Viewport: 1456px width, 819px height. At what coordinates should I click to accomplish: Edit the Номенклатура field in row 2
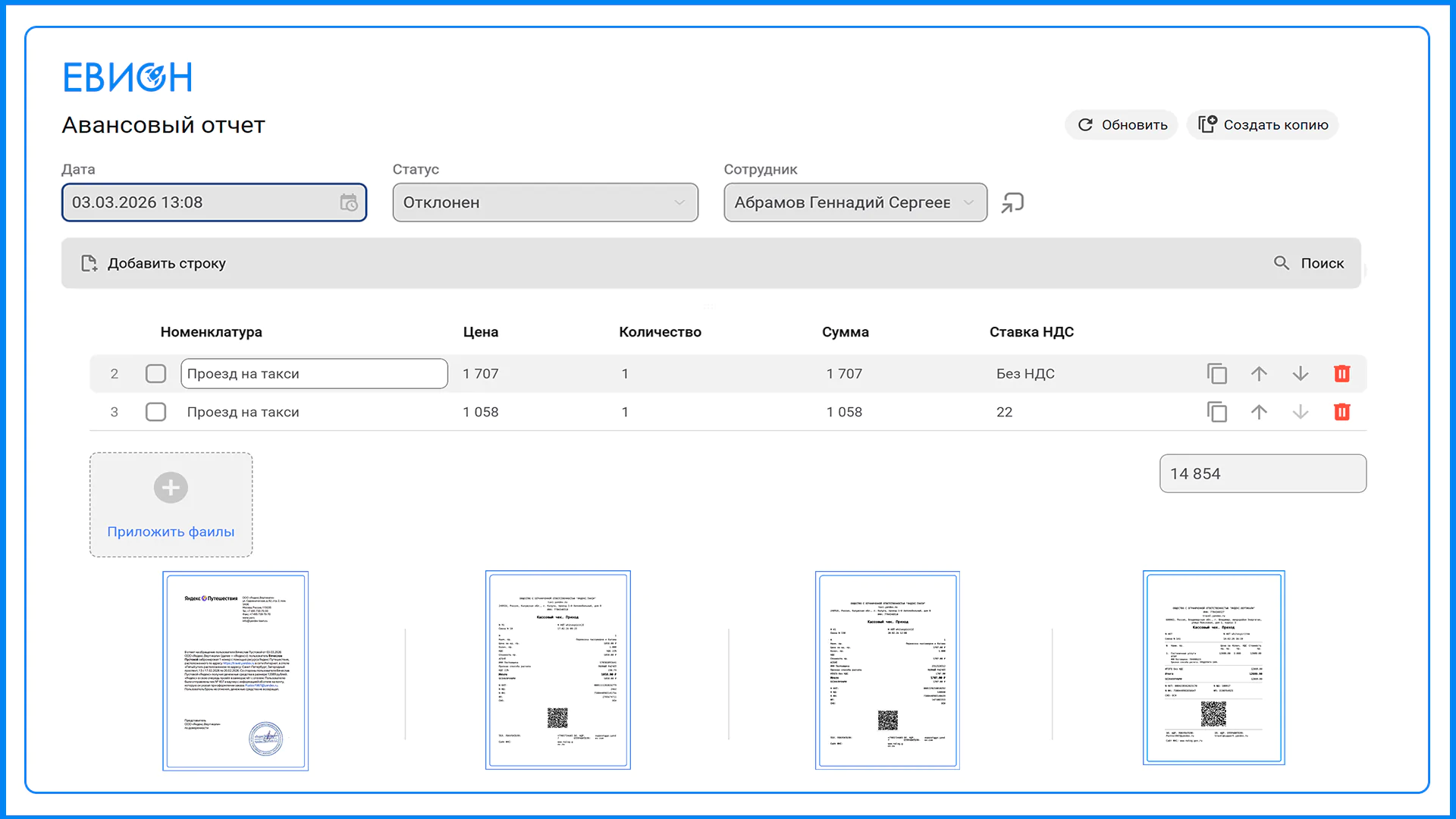pyautogui.click(x=314, y=374)
